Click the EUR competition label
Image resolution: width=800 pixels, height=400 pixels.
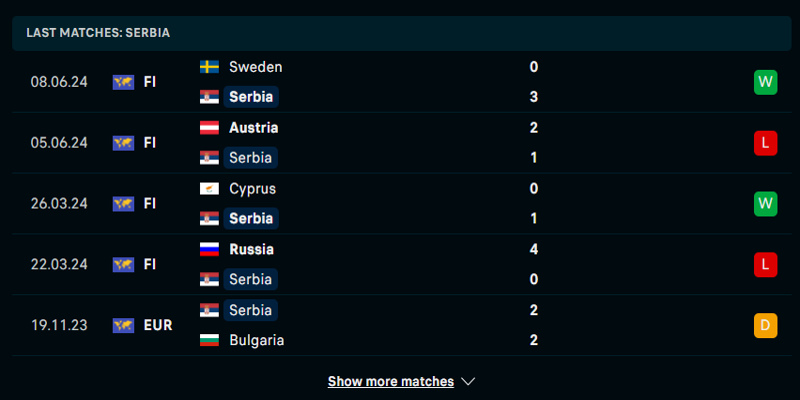click(x=158, y=325)
